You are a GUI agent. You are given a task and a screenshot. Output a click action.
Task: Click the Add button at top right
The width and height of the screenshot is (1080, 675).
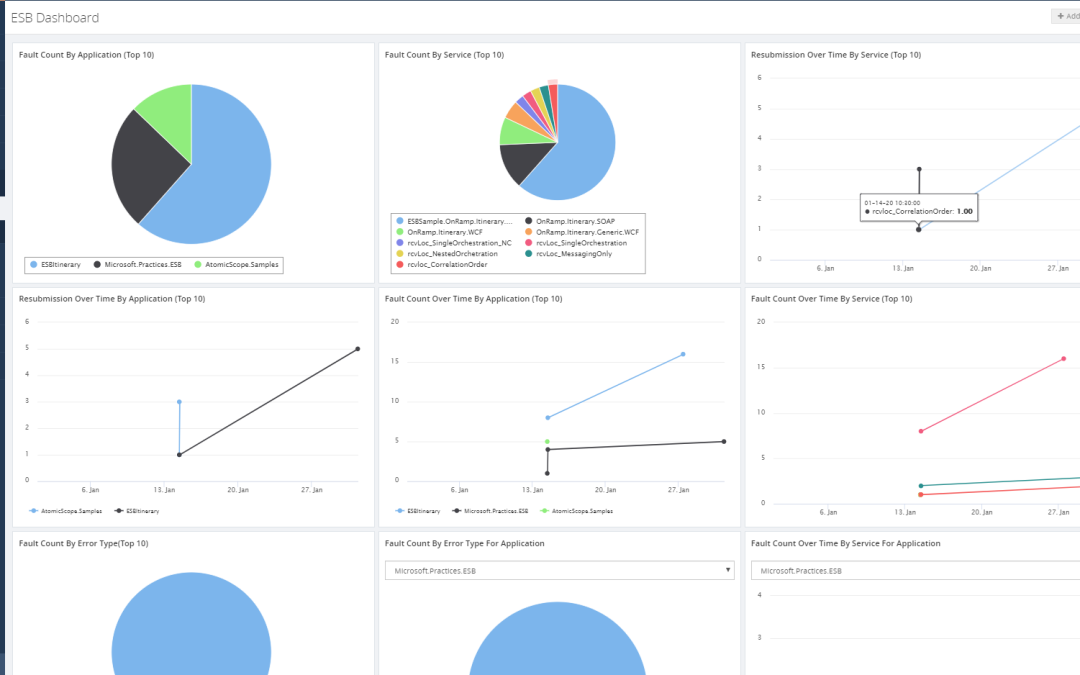[x=1066, y=16]
